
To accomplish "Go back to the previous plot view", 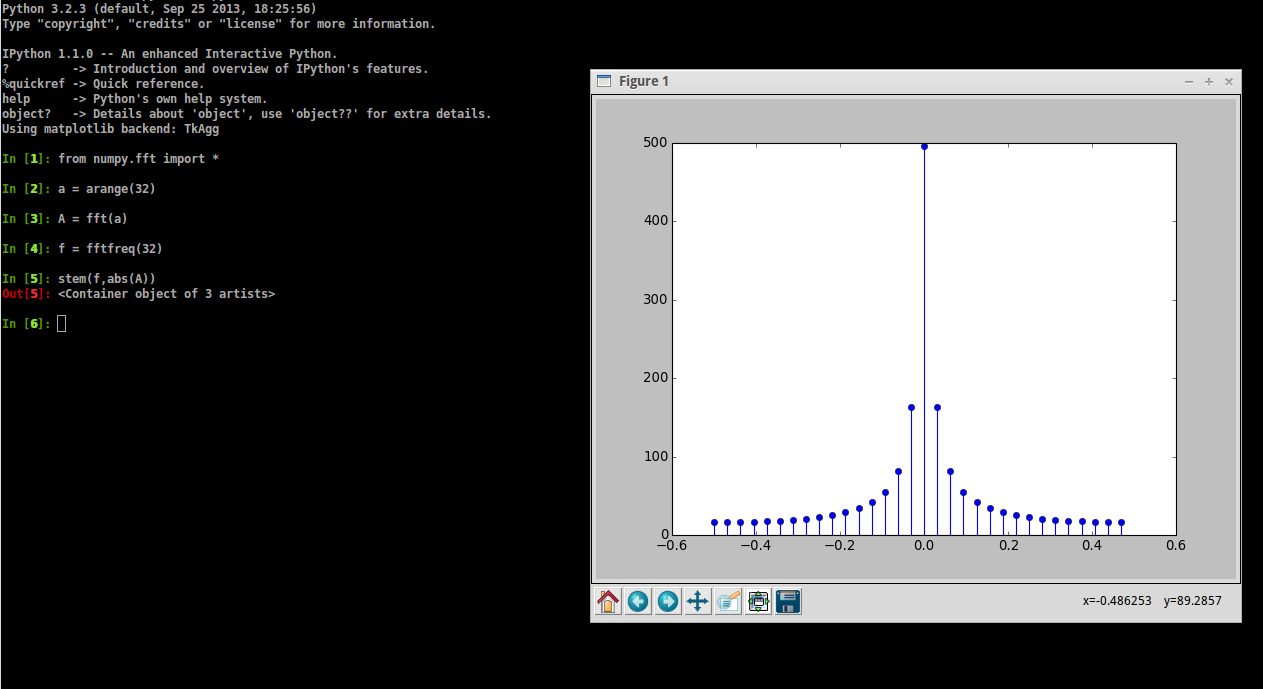I will (638, 601).
